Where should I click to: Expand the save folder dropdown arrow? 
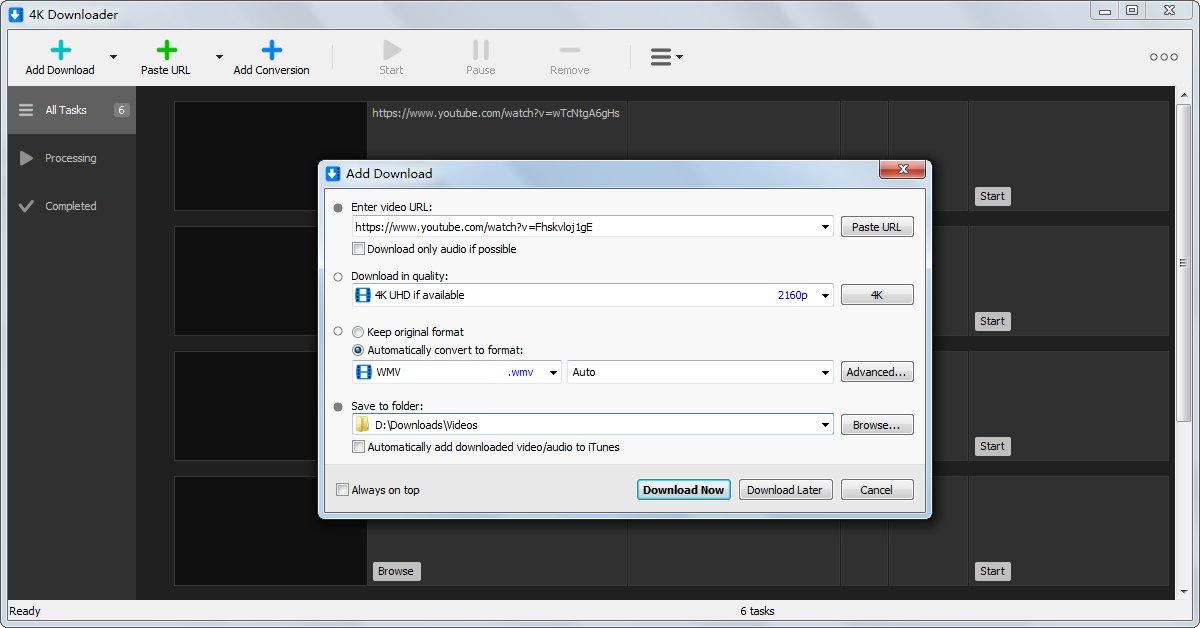click(826, 425)
